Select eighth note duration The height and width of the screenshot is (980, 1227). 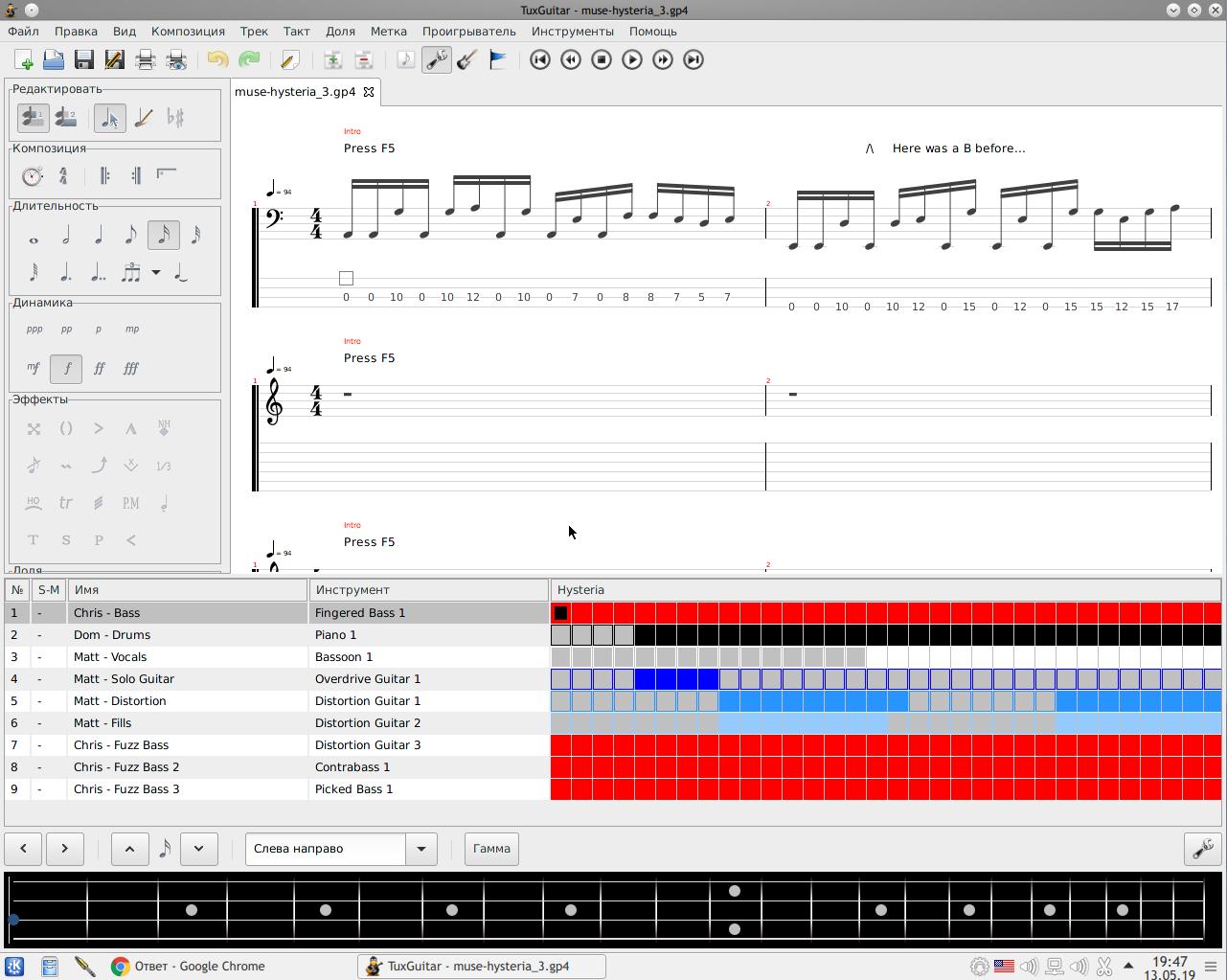click(131, 236)
